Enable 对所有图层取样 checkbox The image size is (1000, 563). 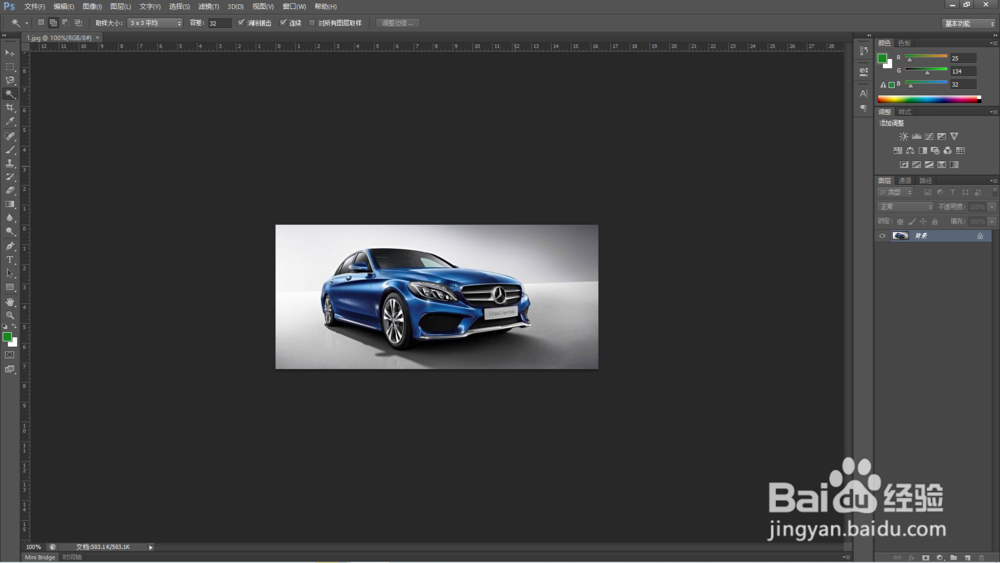pyautogui.click(x=312, y=23)
